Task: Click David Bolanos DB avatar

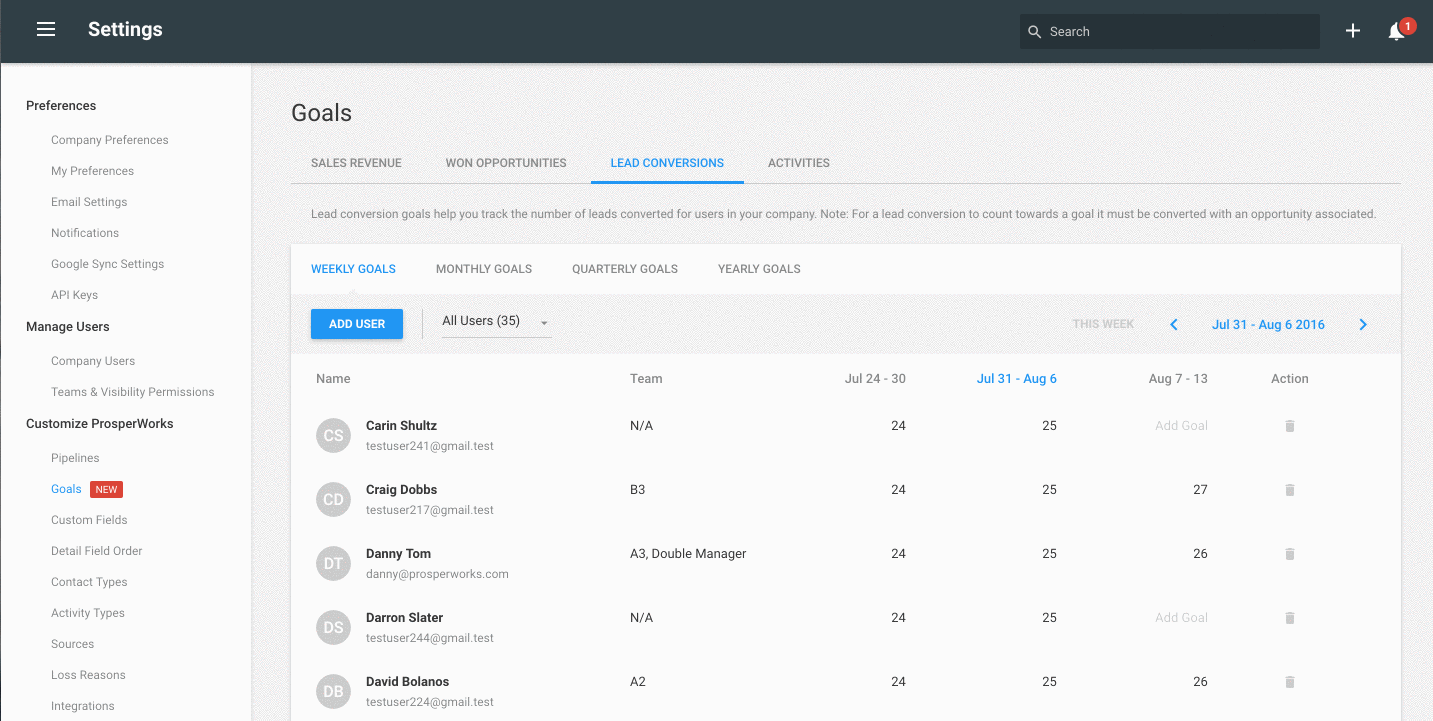Action: 334,691
